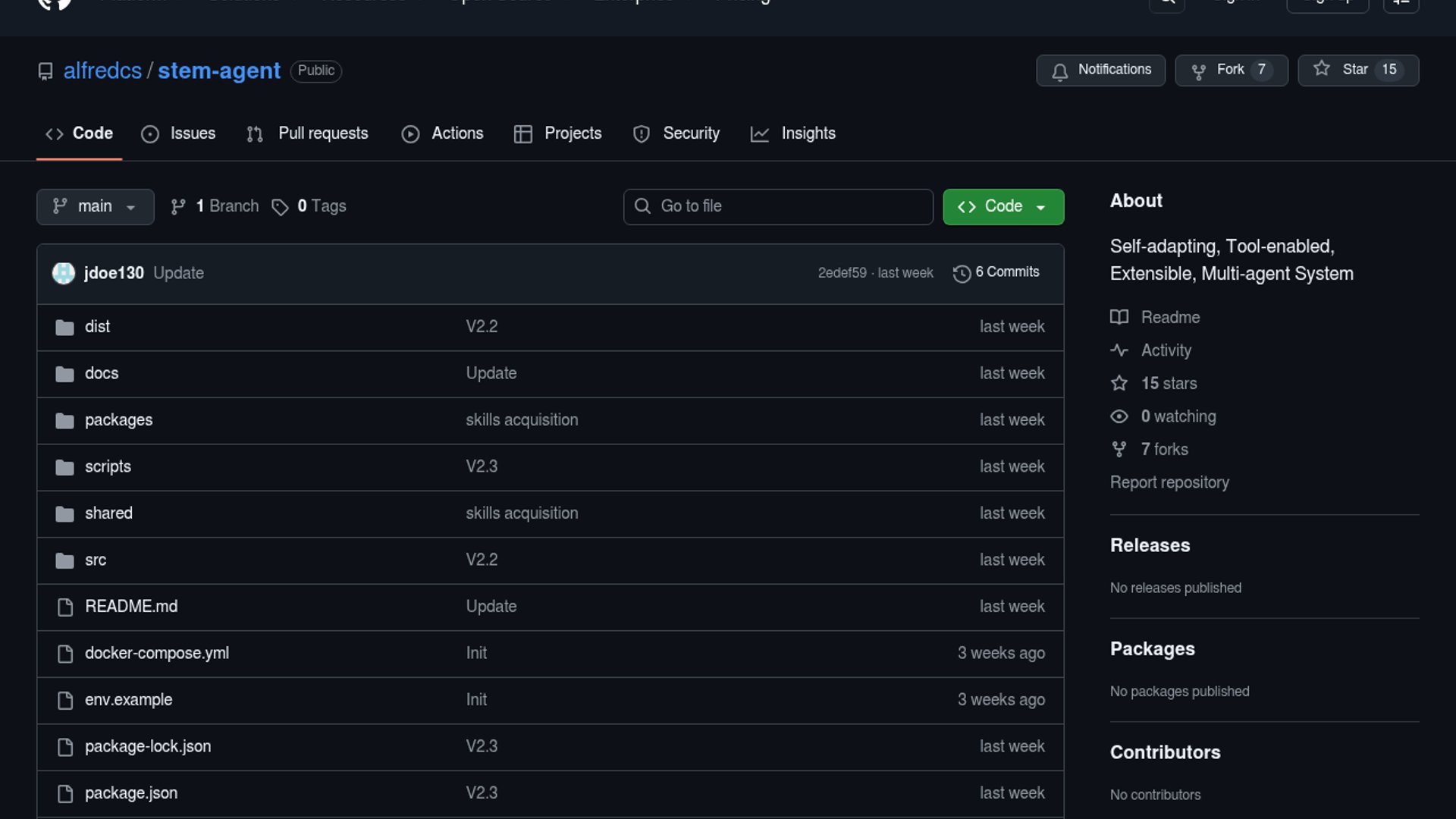
Task: Click the Go to file field
Action: tap(778, 206)
